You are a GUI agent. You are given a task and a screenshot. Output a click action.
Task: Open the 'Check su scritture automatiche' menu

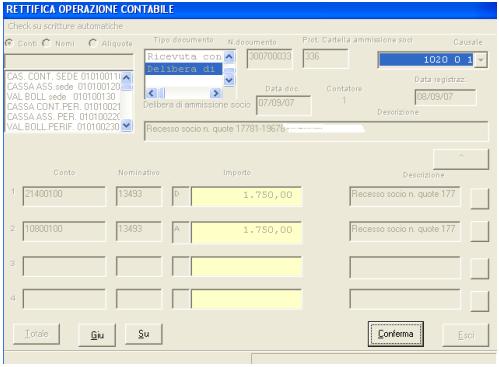point(65,26)
